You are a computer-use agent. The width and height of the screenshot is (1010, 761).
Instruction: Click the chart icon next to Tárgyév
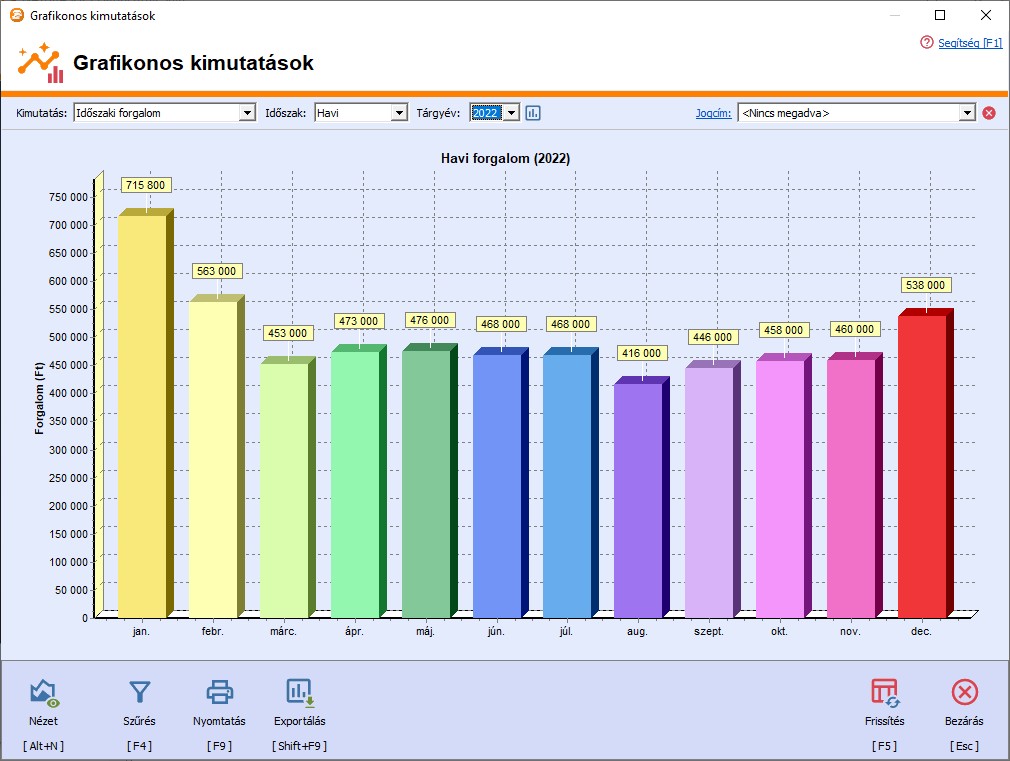[533, 113]
